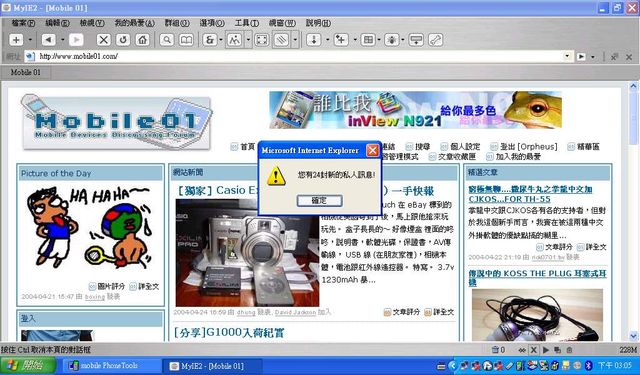
Task: Open the KOSS THE PLUG earphone article link
Action: [x=537, y=278]
